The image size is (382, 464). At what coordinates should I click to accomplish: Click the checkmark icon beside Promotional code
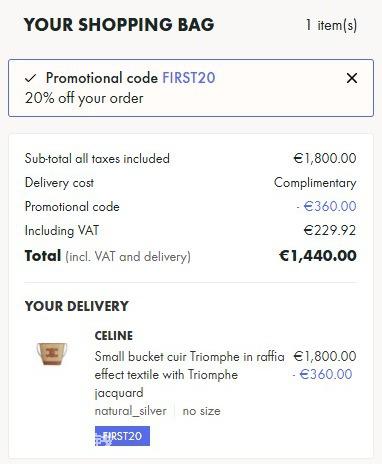click(30, 79)
